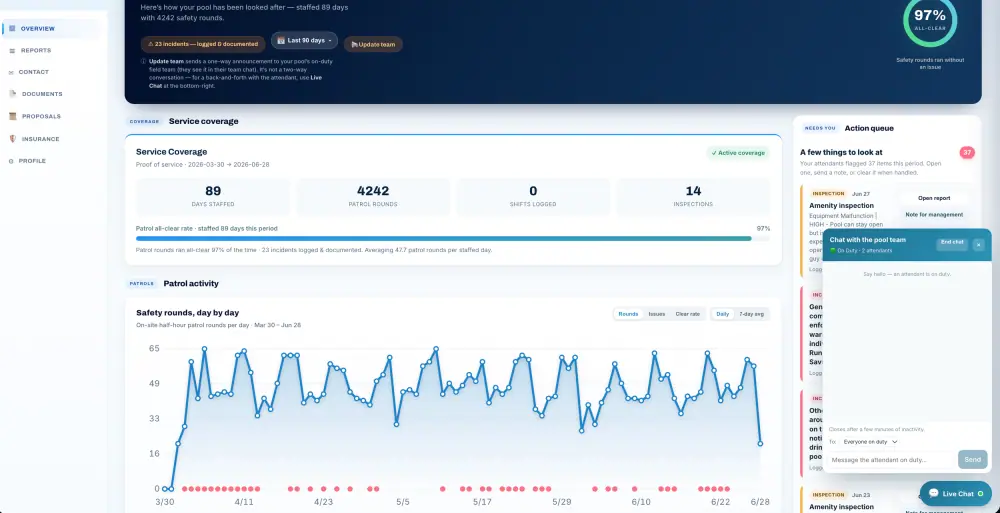This screenshot has height=513, width=1000.
Task: Click Note for management on Jun 27 item
Action: [x=934, y=214]
